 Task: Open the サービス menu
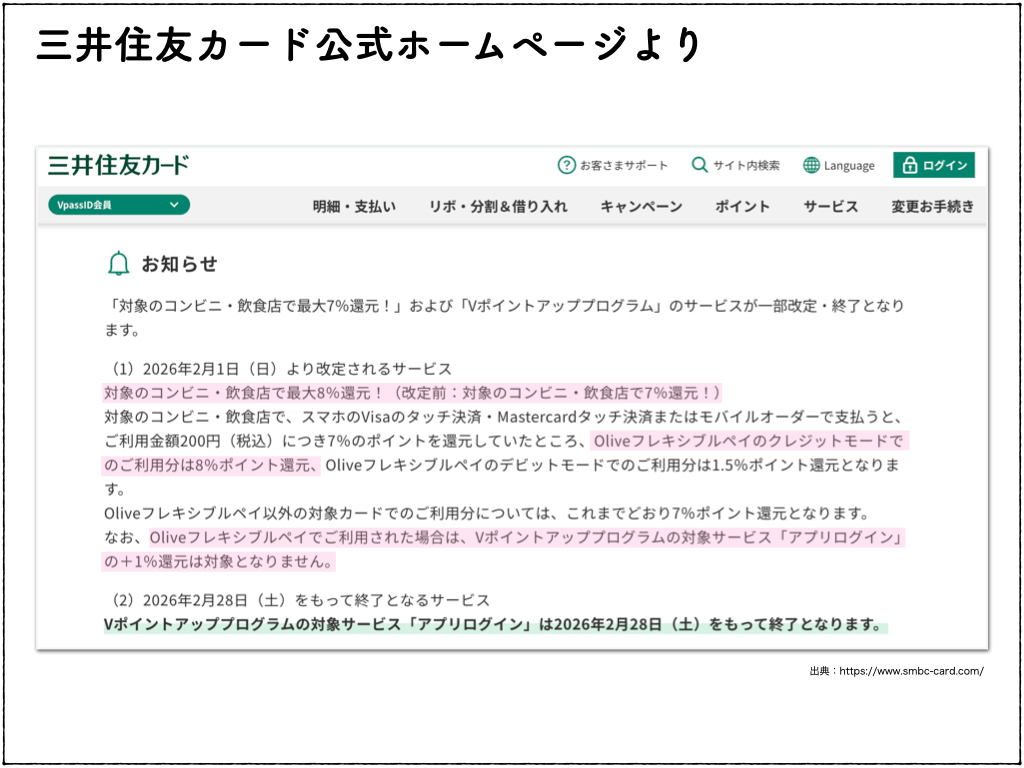click(831, 206)
